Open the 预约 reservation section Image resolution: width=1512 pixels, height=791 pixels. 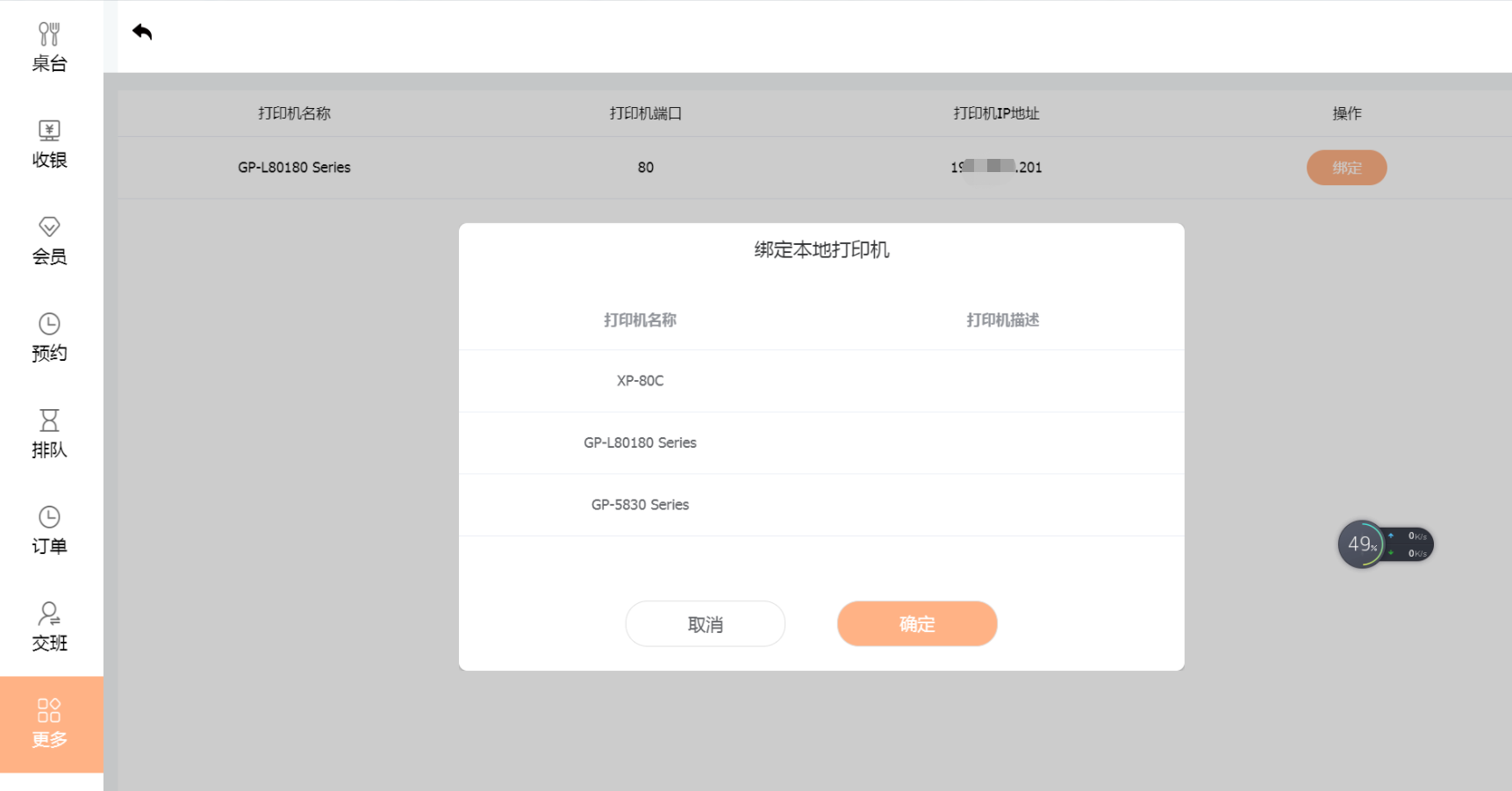click(50, 338)
